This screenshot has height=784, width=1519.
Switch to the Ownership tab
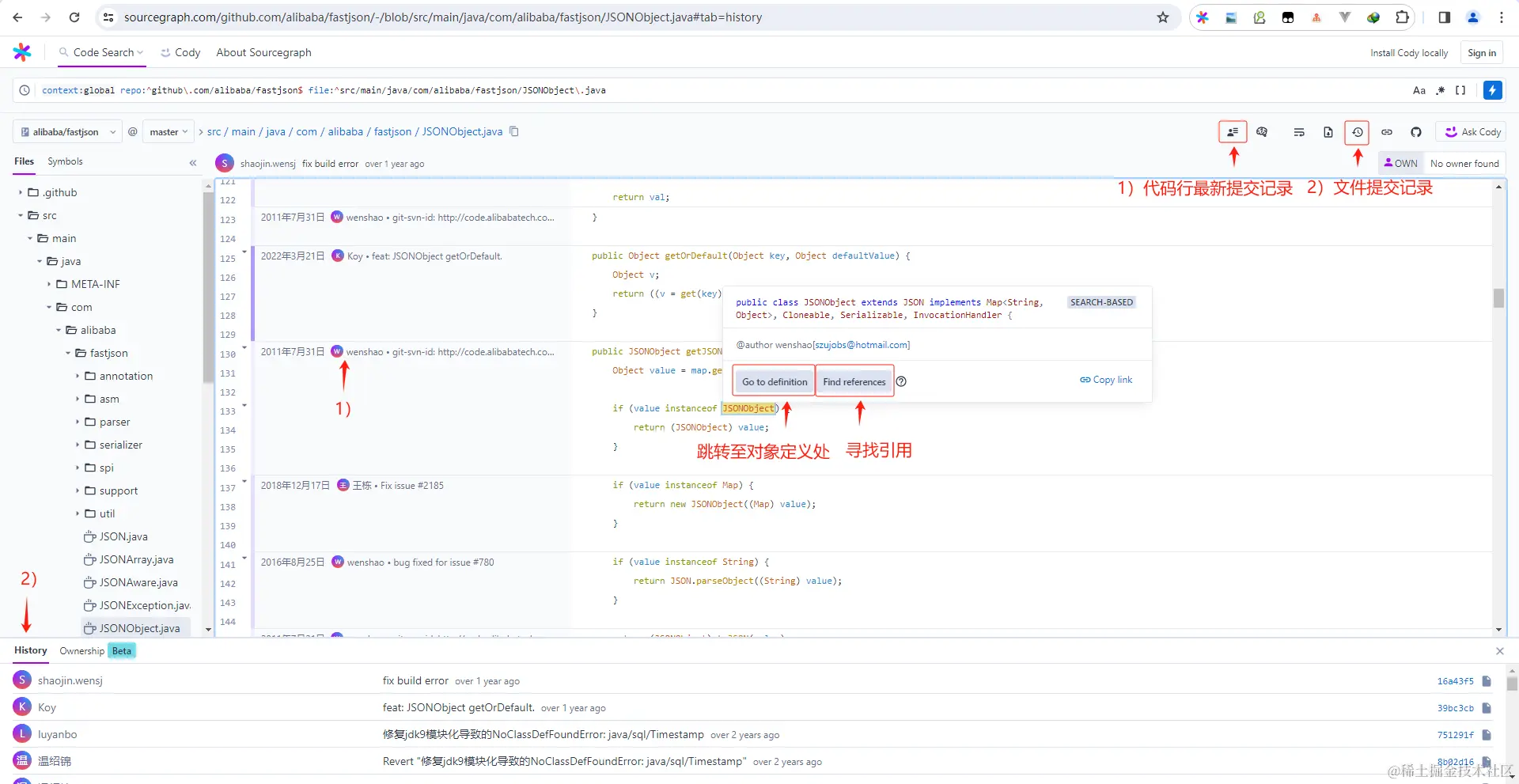tap(81, 650)
